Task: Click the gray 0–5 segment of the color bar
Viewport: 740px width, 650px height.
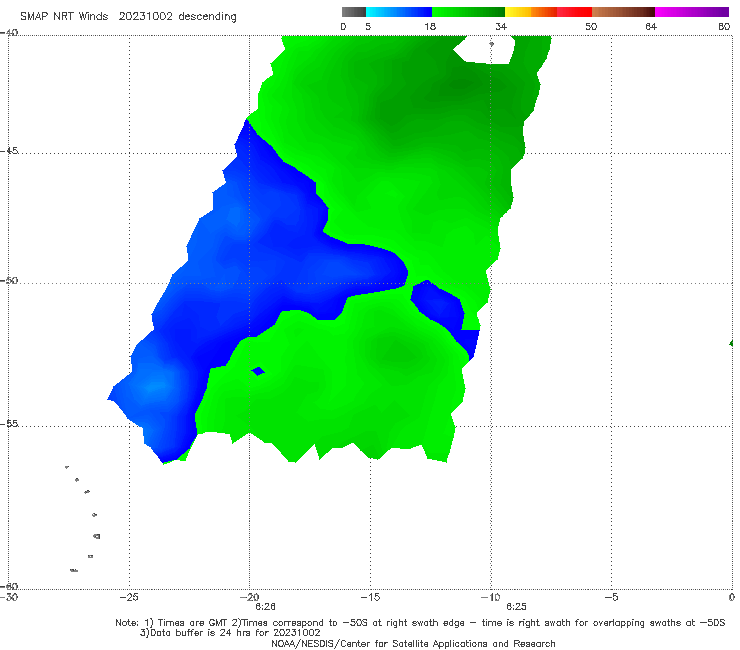Action: 354,12
